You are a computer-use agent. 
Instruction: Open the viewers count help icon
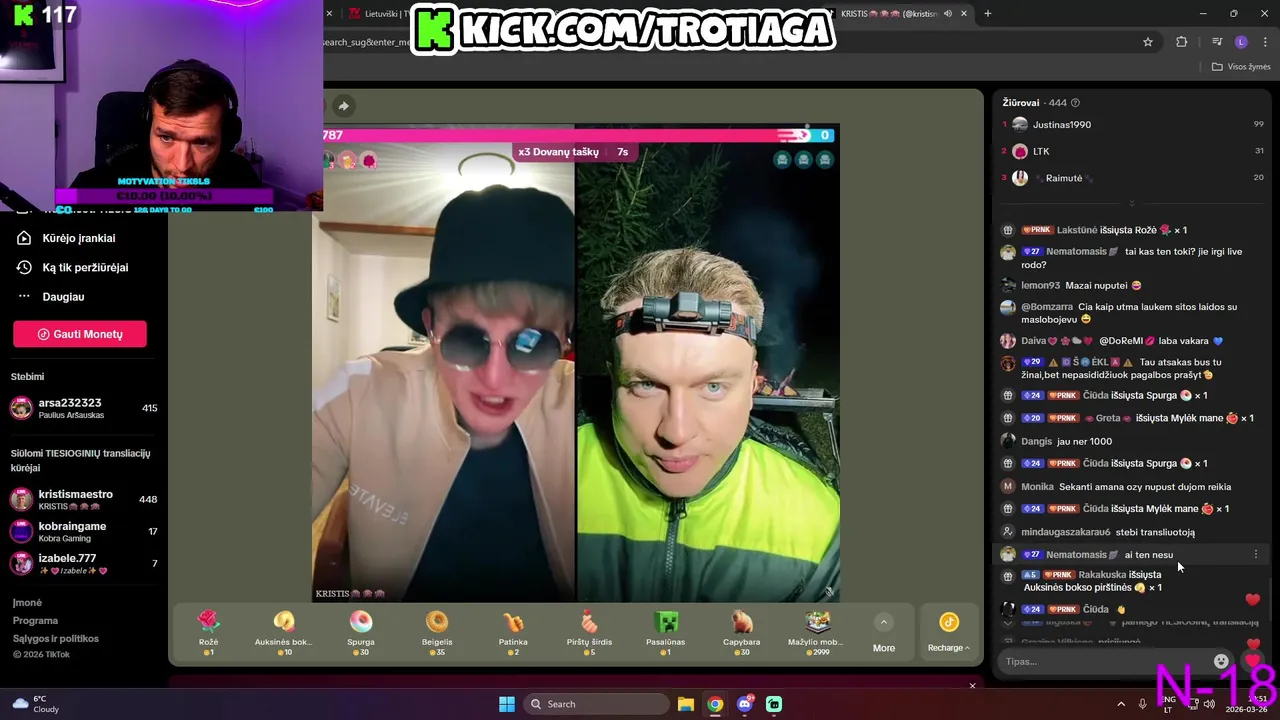(1075, 102)
